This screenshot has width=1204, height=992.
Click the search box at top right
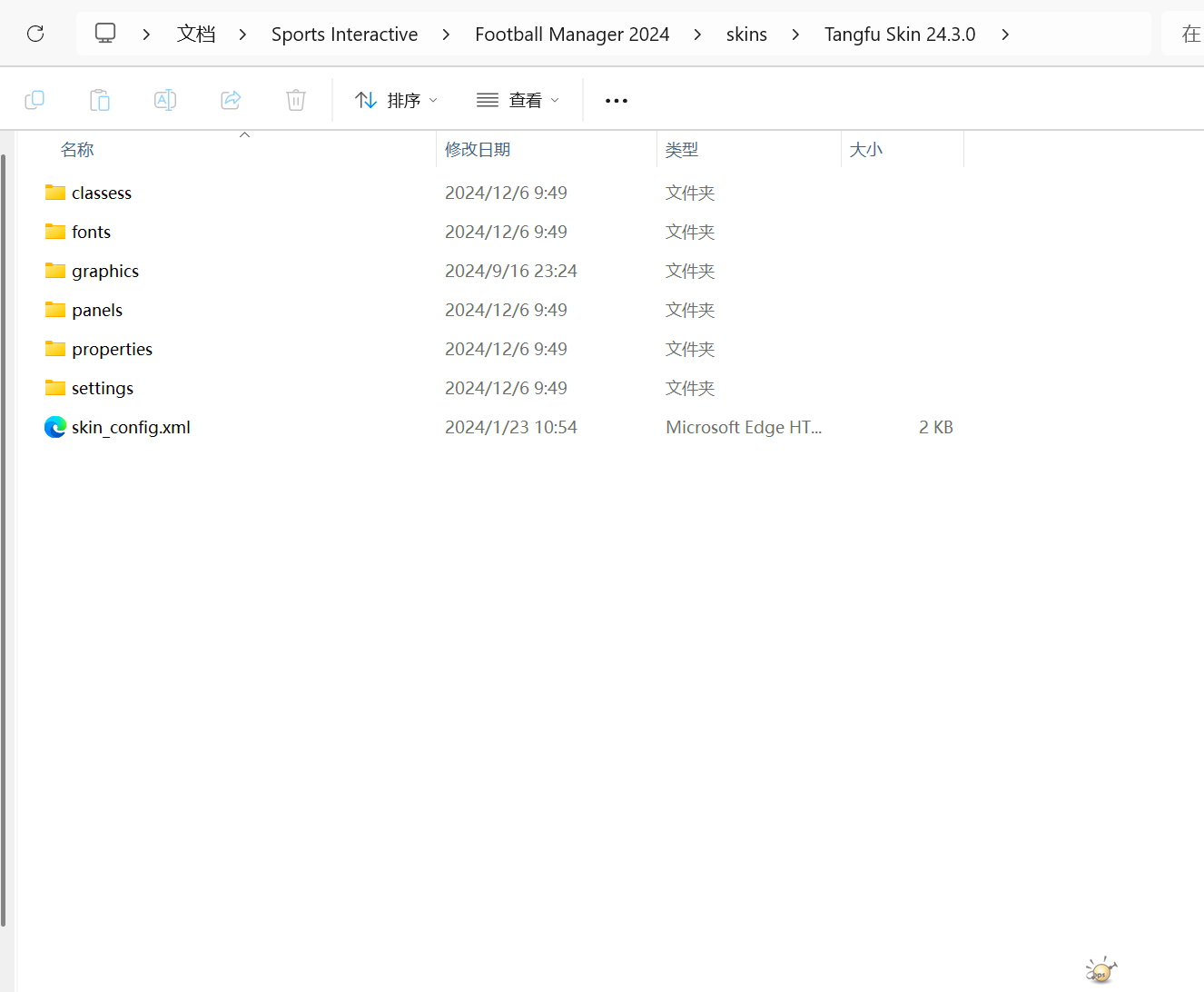[x=1183, y=34]
